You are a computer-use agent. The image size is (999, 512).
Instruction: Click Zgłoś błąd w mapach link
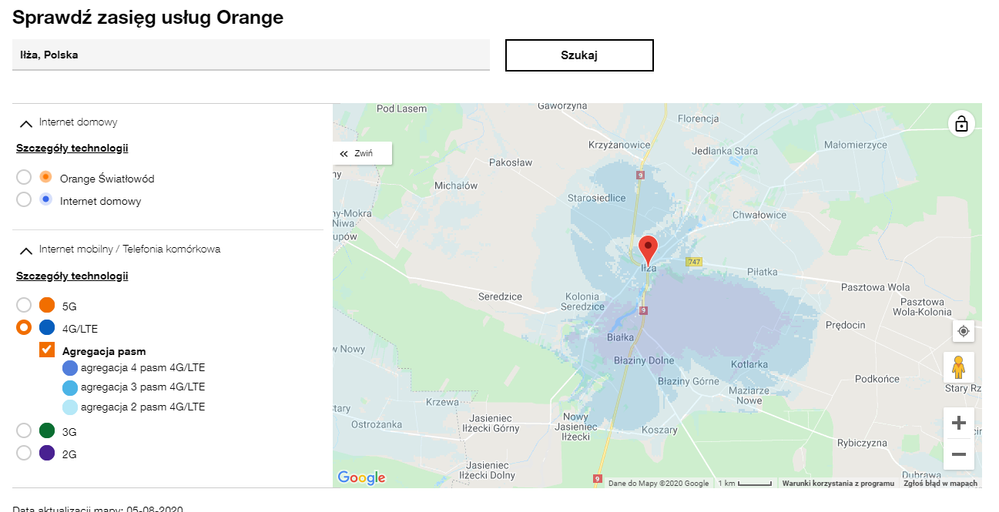(x=940, y=483)
